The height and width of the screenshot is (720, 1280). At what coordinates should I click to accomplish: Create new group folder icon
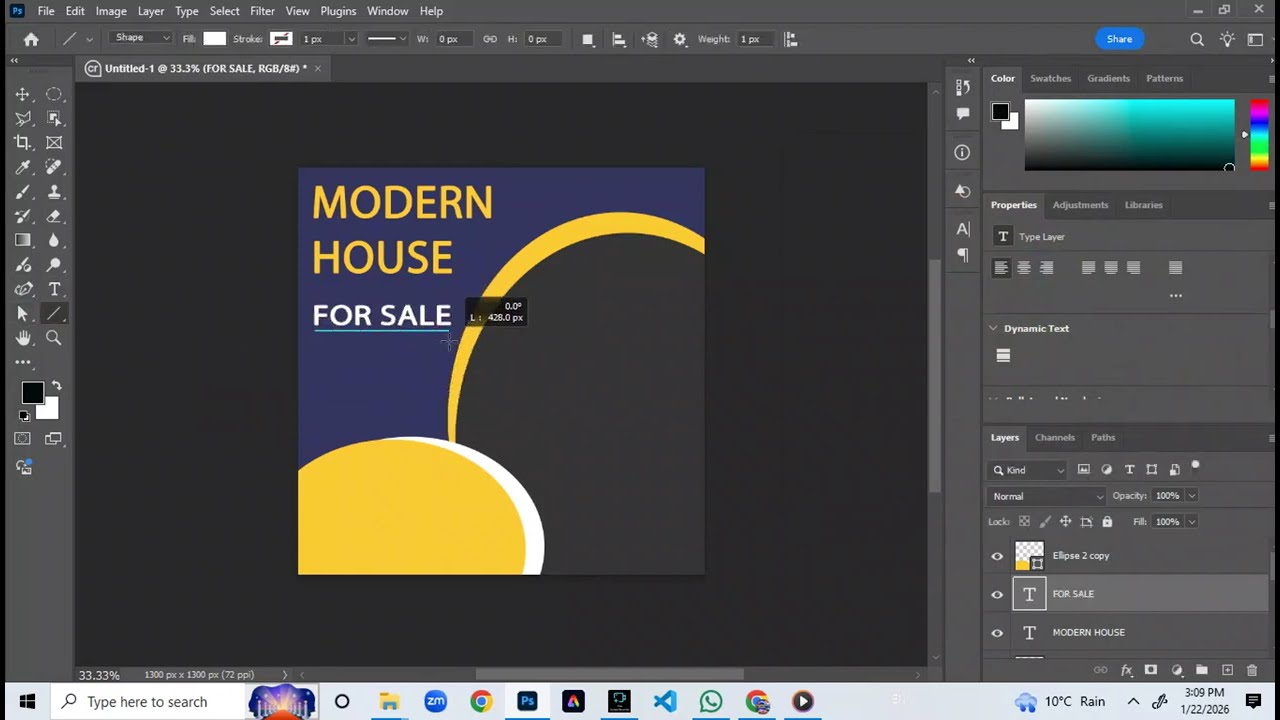point(1202,670)
